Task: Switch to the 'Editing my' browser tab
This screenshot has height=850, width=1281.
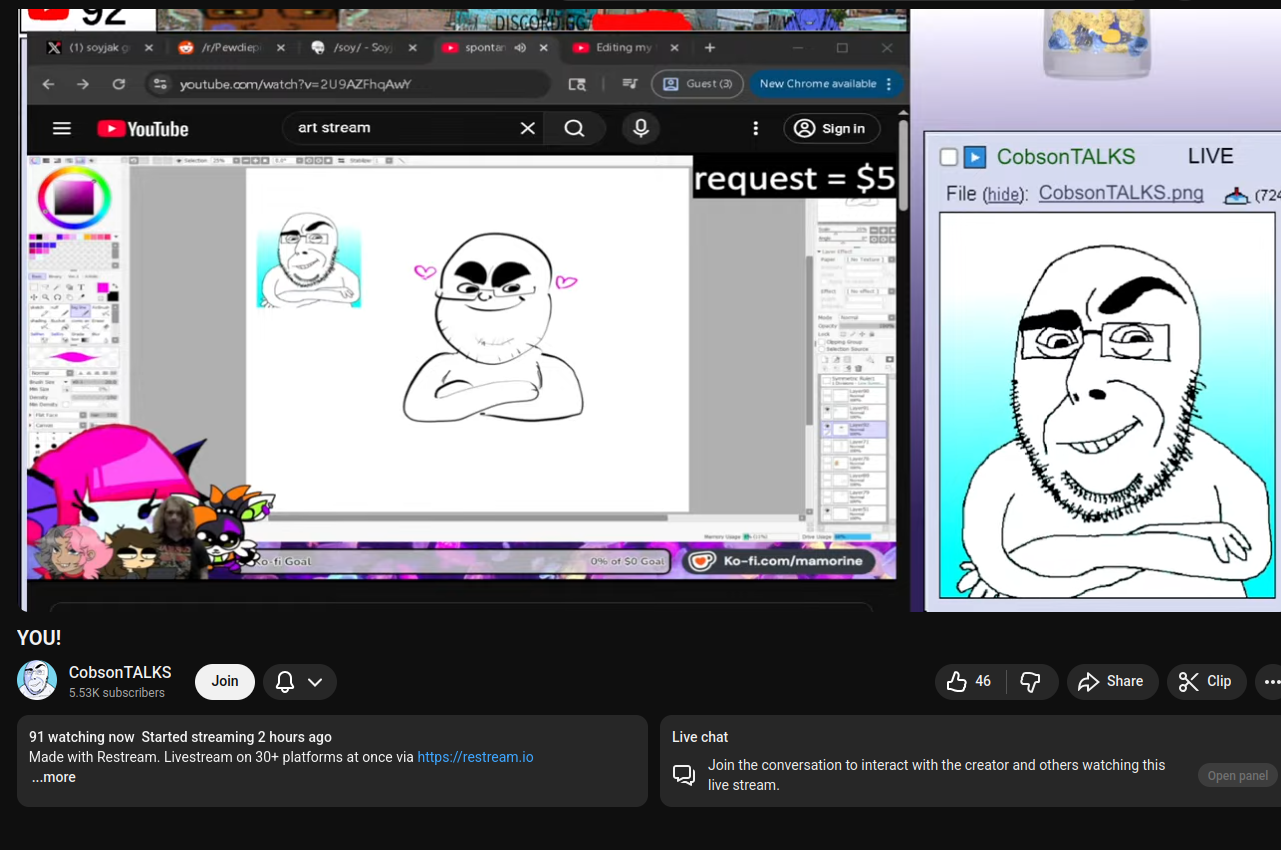Action: [x=622, y=48]
